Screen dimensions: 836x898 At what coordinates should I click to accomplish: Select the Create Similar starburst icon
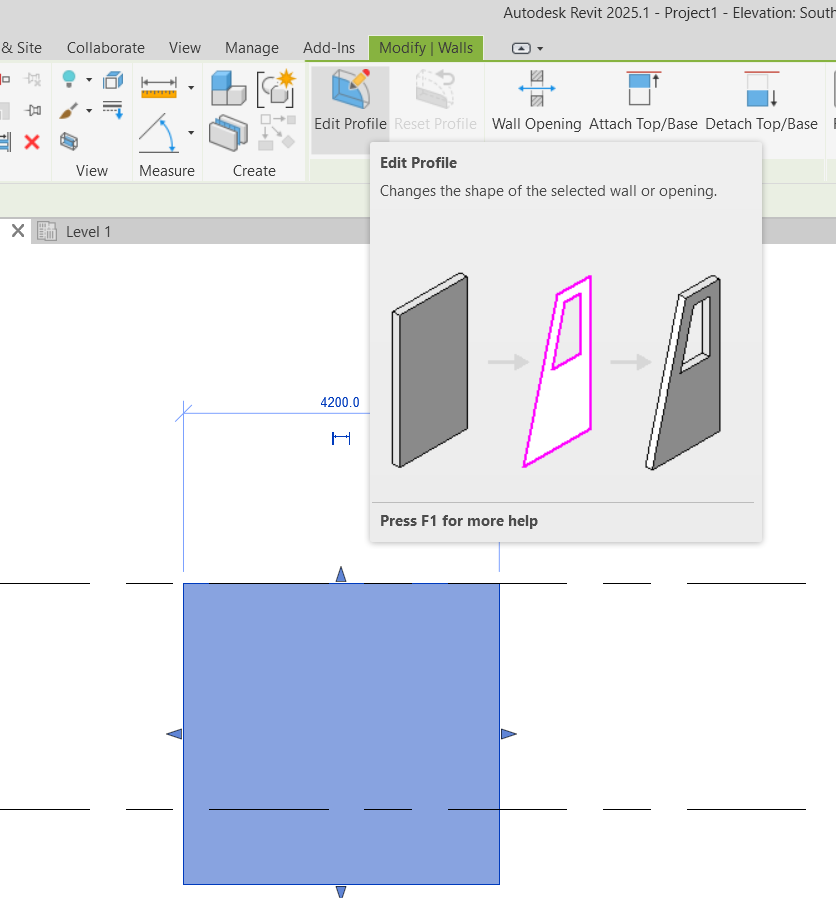pos(275,89)
